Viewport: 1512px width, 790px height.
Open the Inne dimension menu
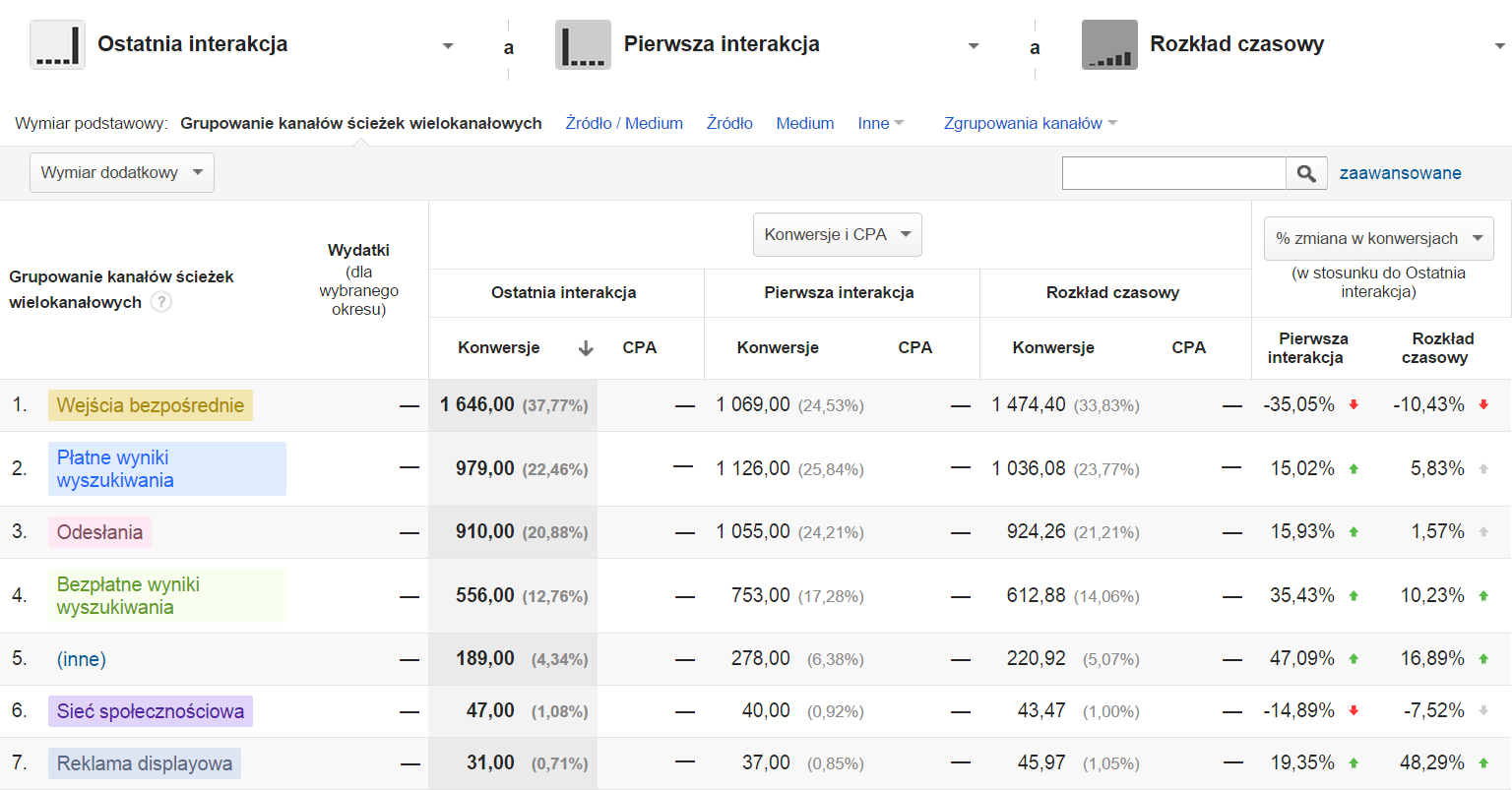(x=880, y=123)
